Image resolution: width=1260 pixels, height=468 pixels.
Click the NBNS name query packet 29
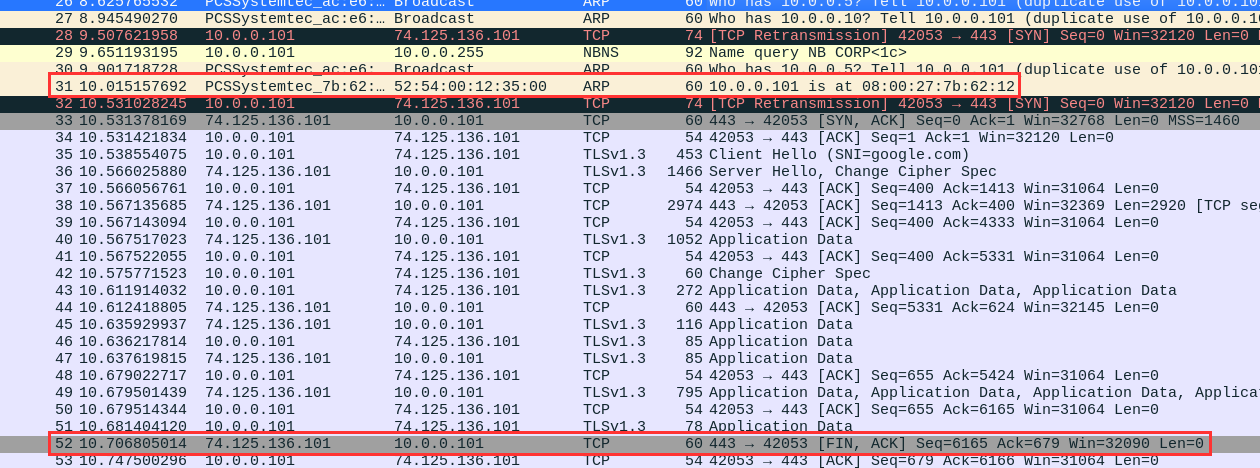click(630, 52)
